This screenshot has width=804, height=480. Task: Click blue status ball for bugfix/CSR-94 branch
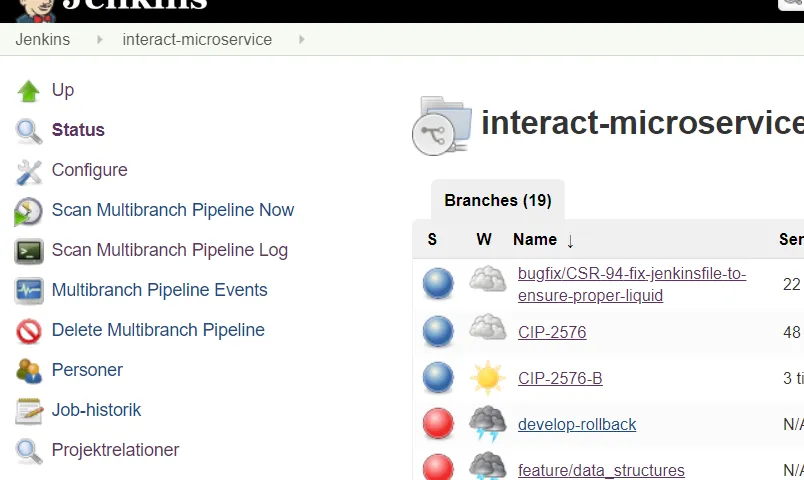438,283
